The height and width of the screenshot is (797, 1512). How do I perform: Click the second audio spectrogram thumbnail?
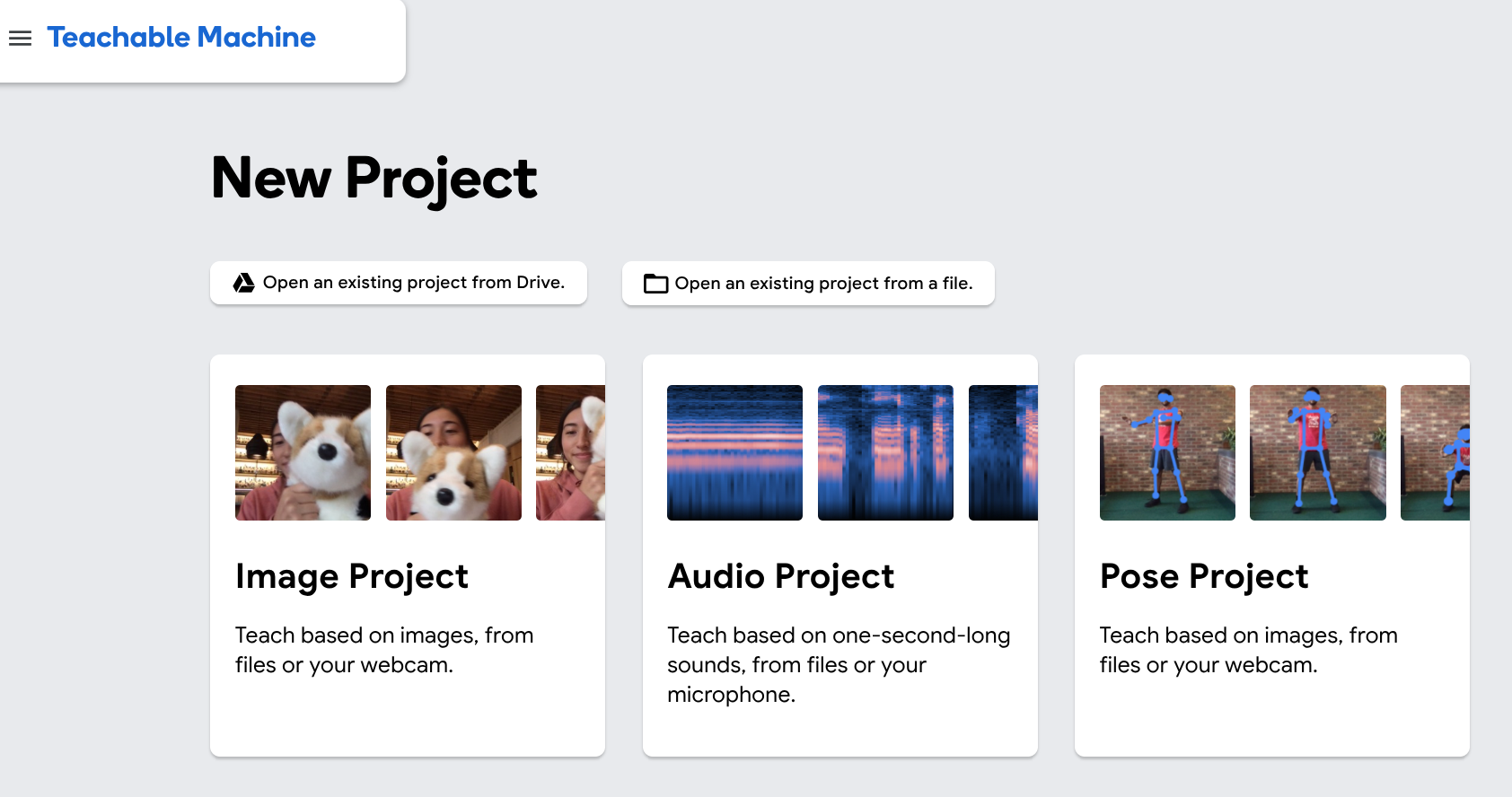(x=885, y=452)
